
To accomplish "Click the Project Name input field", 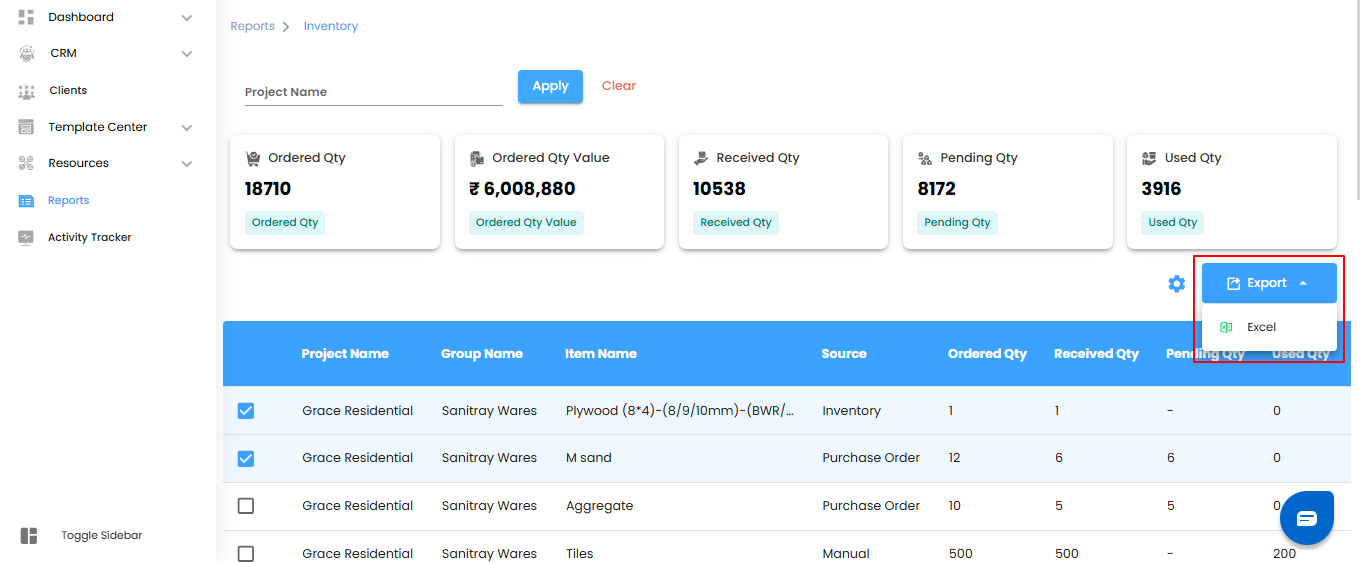I will (373, 92).
